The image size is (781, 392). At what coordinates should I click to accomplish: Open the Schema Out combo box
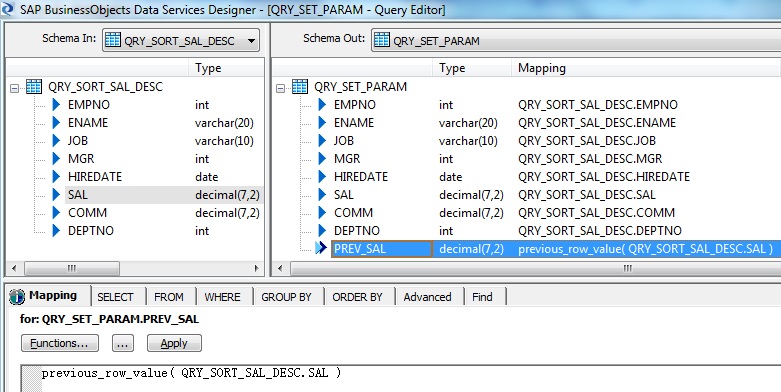pos(577,40)
